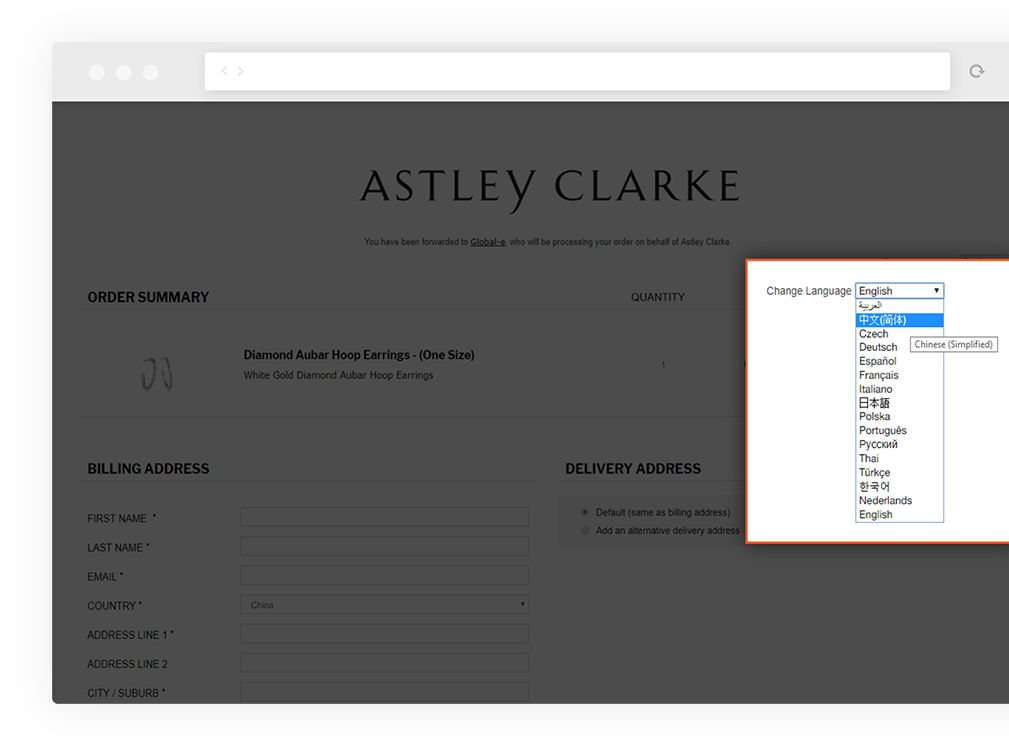Select Nederlands language option
The image size is (1009, 749).
point(899,501)
